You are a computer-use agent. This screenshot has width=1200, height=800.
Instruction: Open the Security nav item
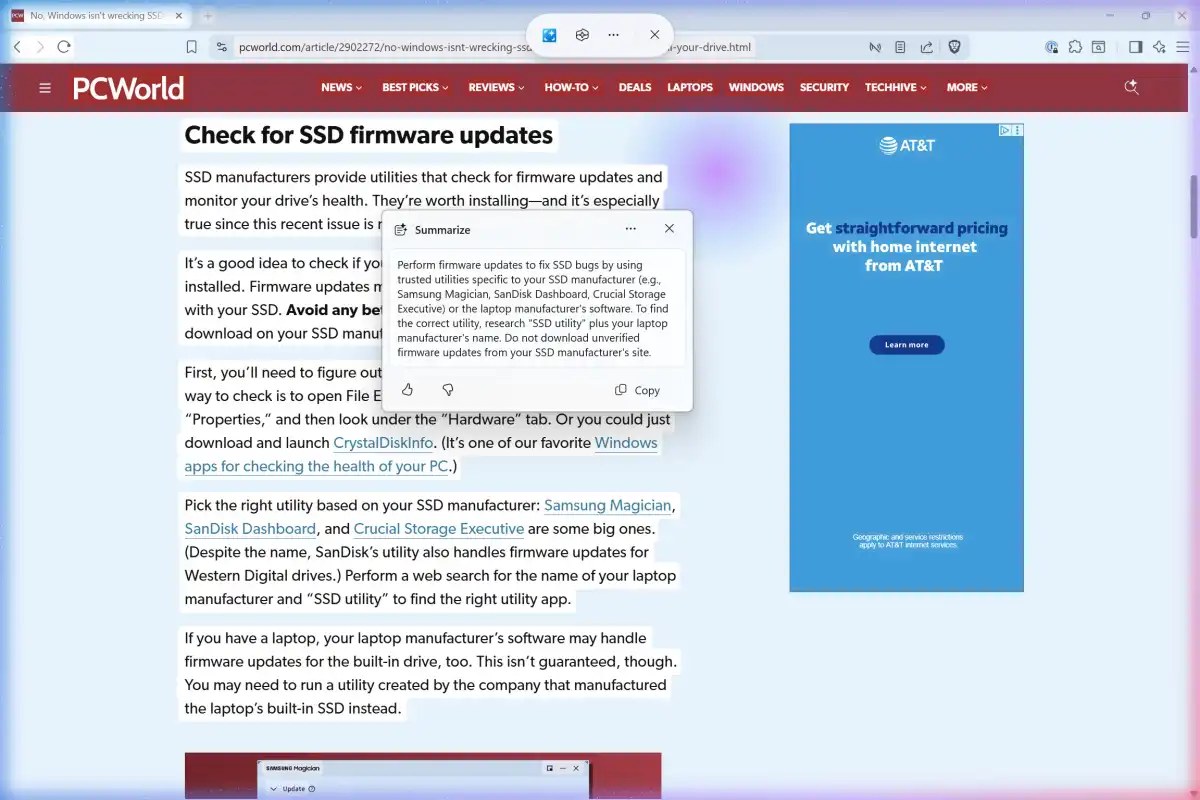(824, 88)
